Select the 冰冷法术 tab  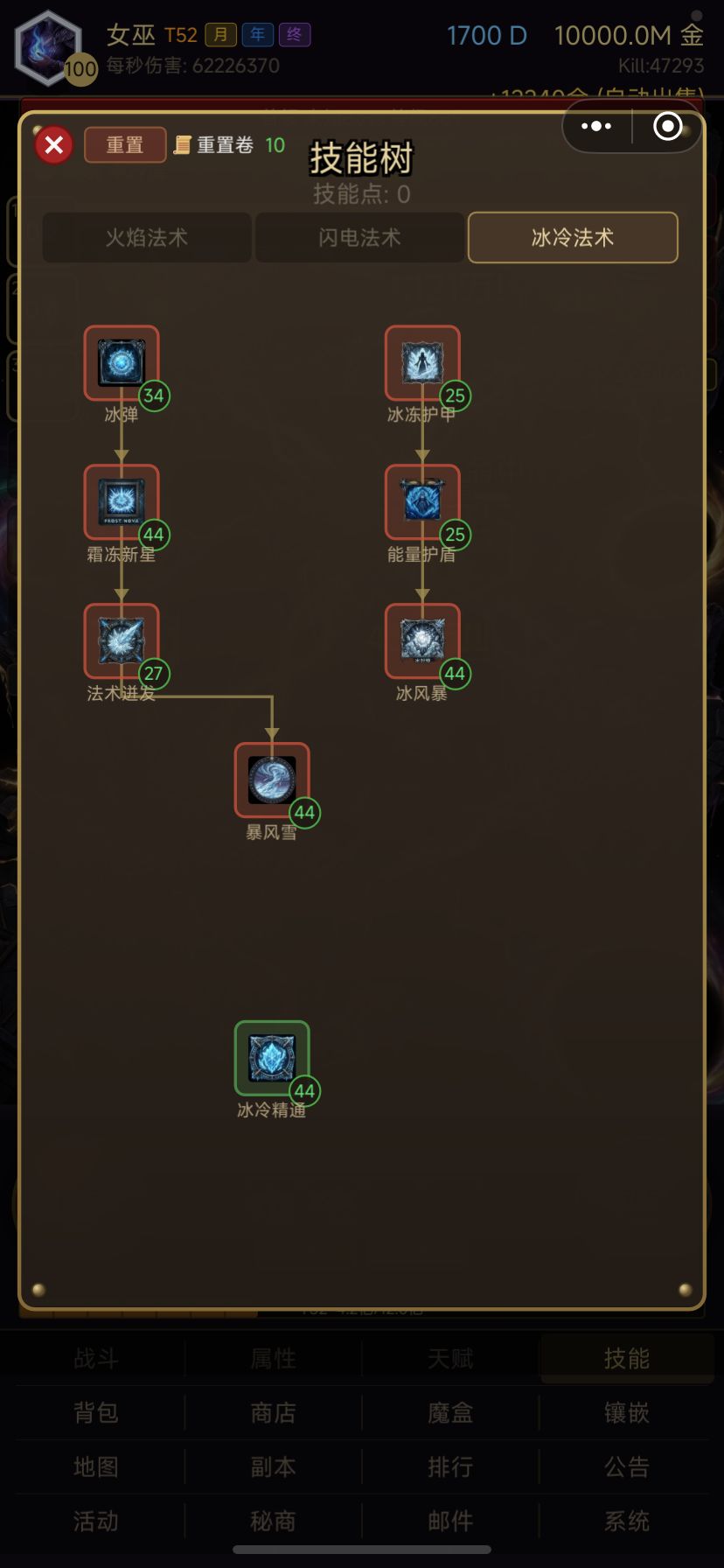tap(573, 237)
